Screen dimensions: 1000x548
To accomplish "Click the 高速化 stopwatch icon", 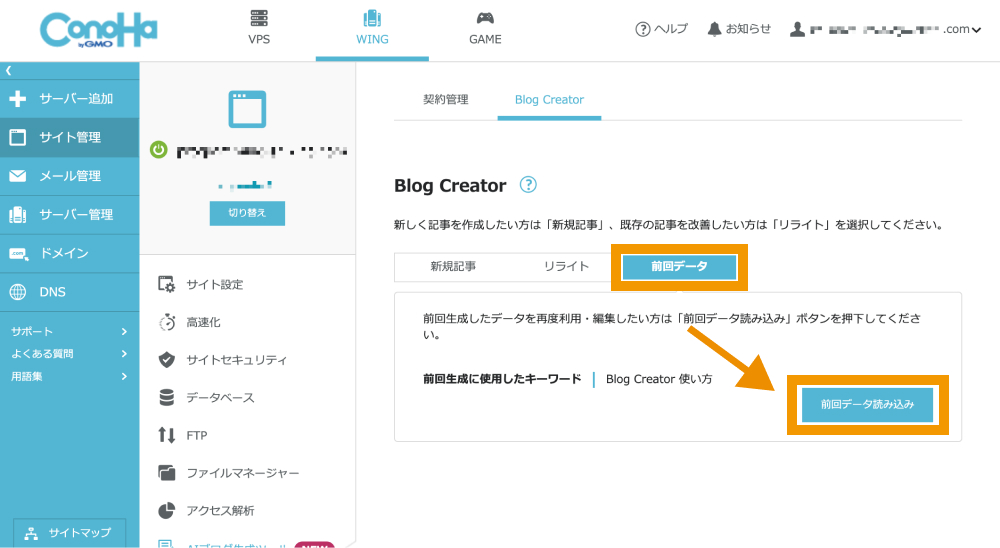I will coord(167,322).
